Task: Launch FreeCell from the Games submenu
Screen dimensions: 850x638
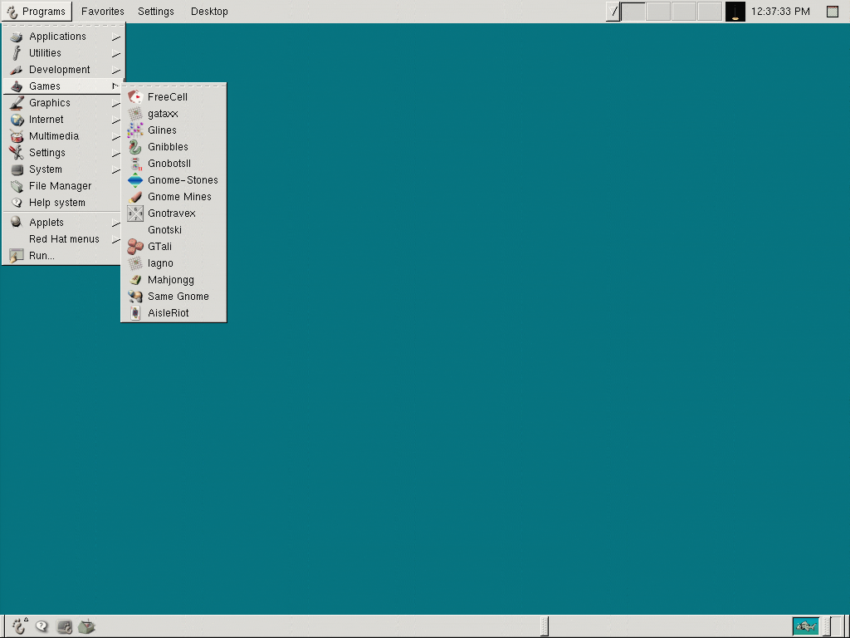Action: coord(173,97)
